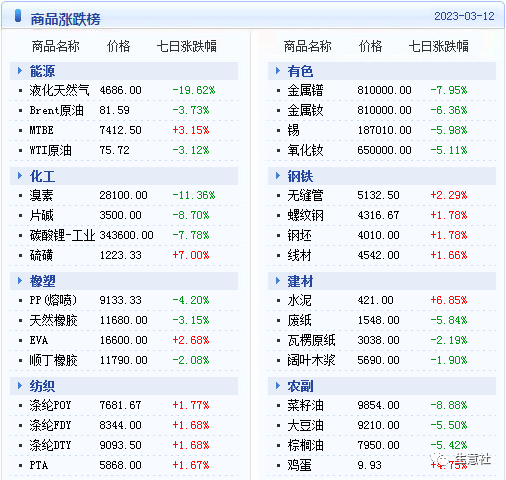Click the -19.62% change for 液化天然气
Screen dimensions: 506x480
click(x=194, y=90)
